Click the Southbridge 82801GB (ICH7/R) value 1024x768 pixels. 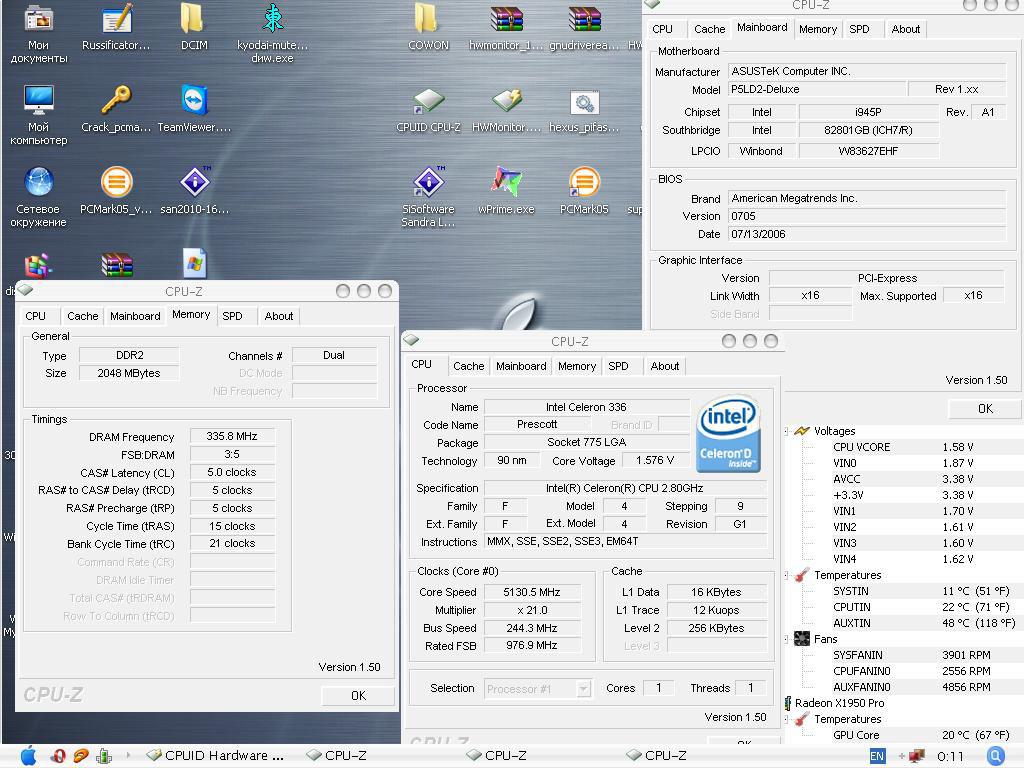[868, 130]
